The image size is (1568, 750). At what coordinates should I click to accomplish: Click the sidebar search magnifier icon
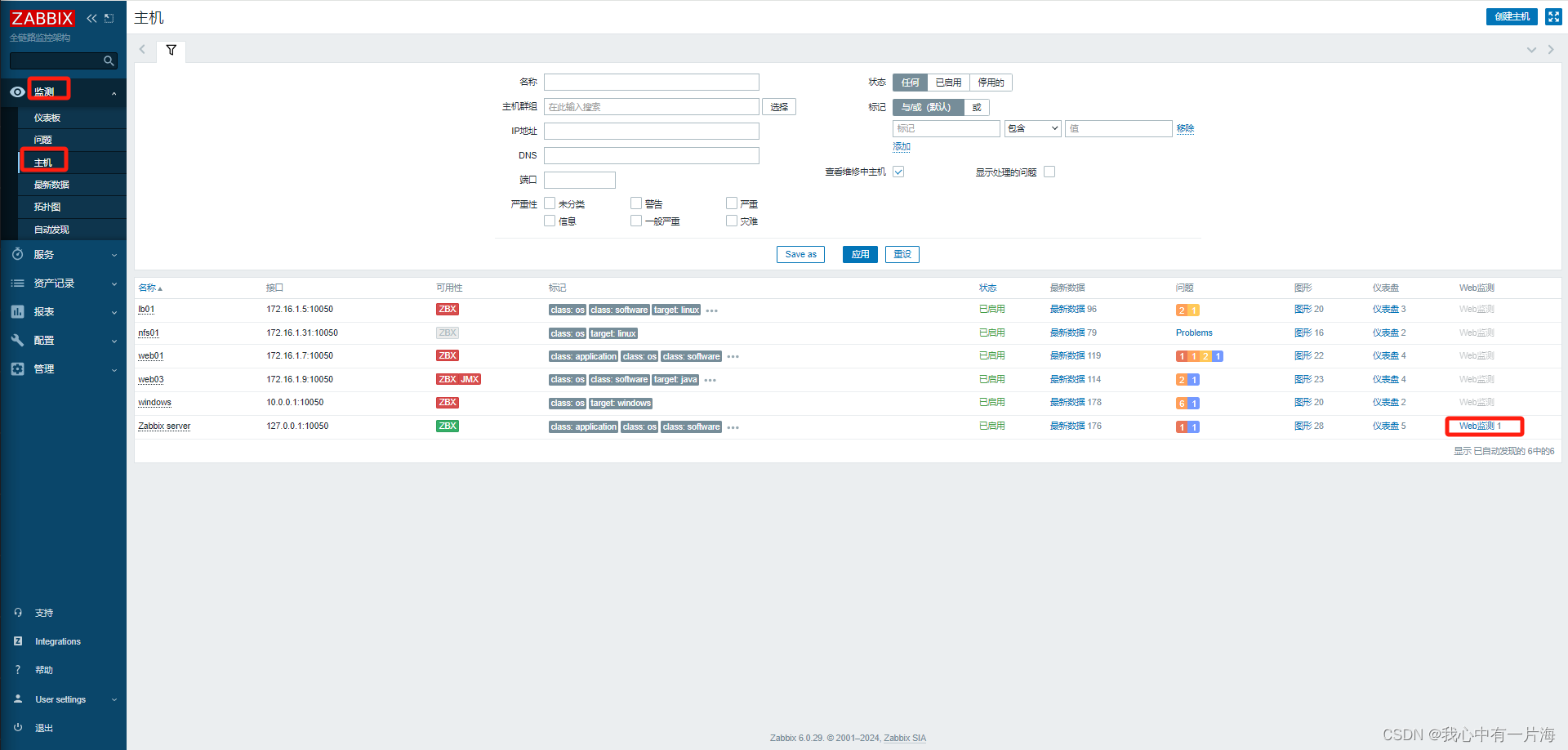coord(109,60)
